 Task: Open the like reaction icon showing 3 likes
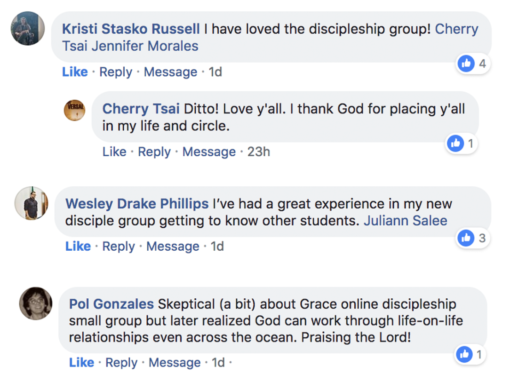pos(466,238)
